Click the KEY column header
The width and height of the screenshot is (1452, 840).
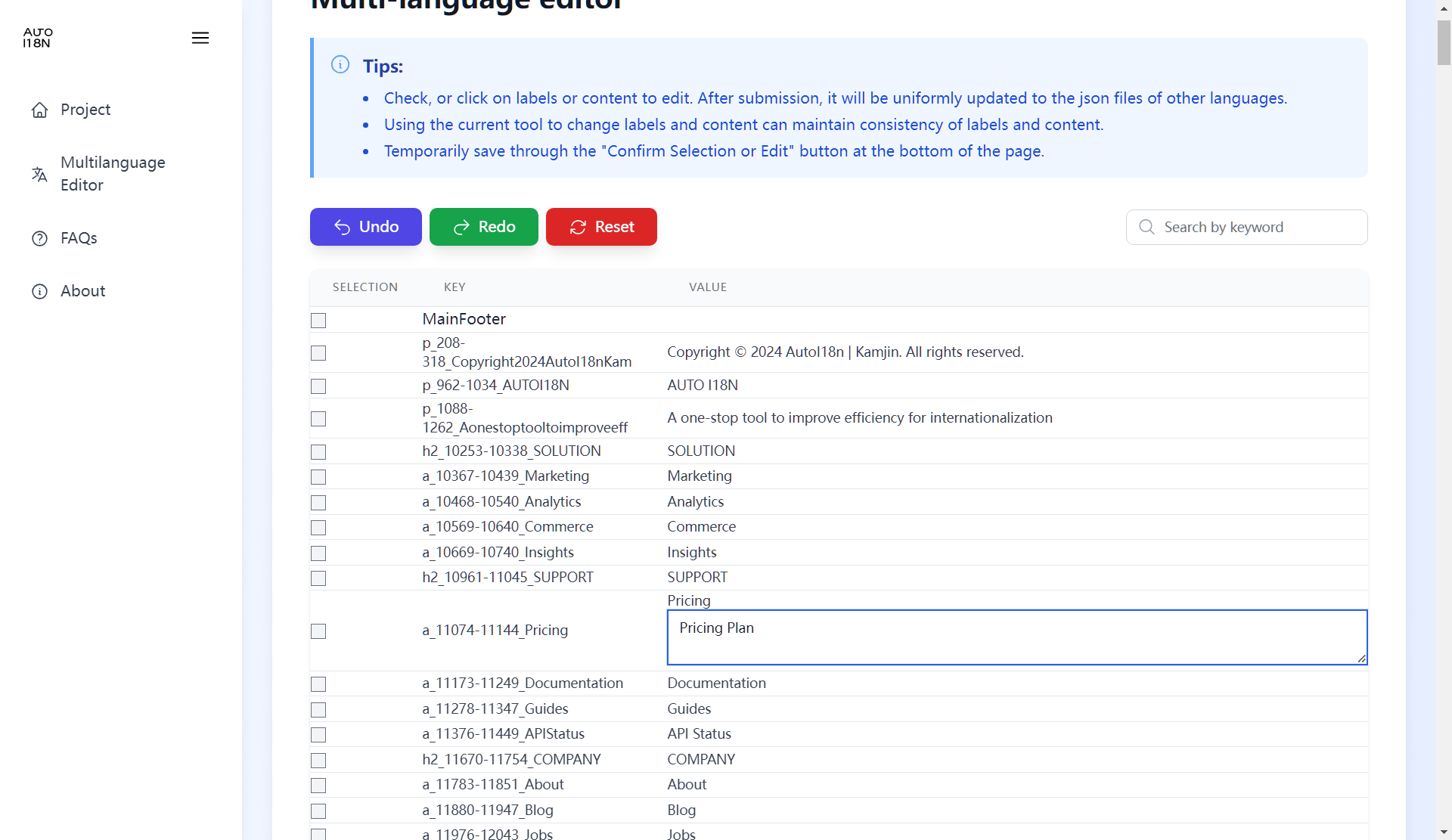point(455,287)
